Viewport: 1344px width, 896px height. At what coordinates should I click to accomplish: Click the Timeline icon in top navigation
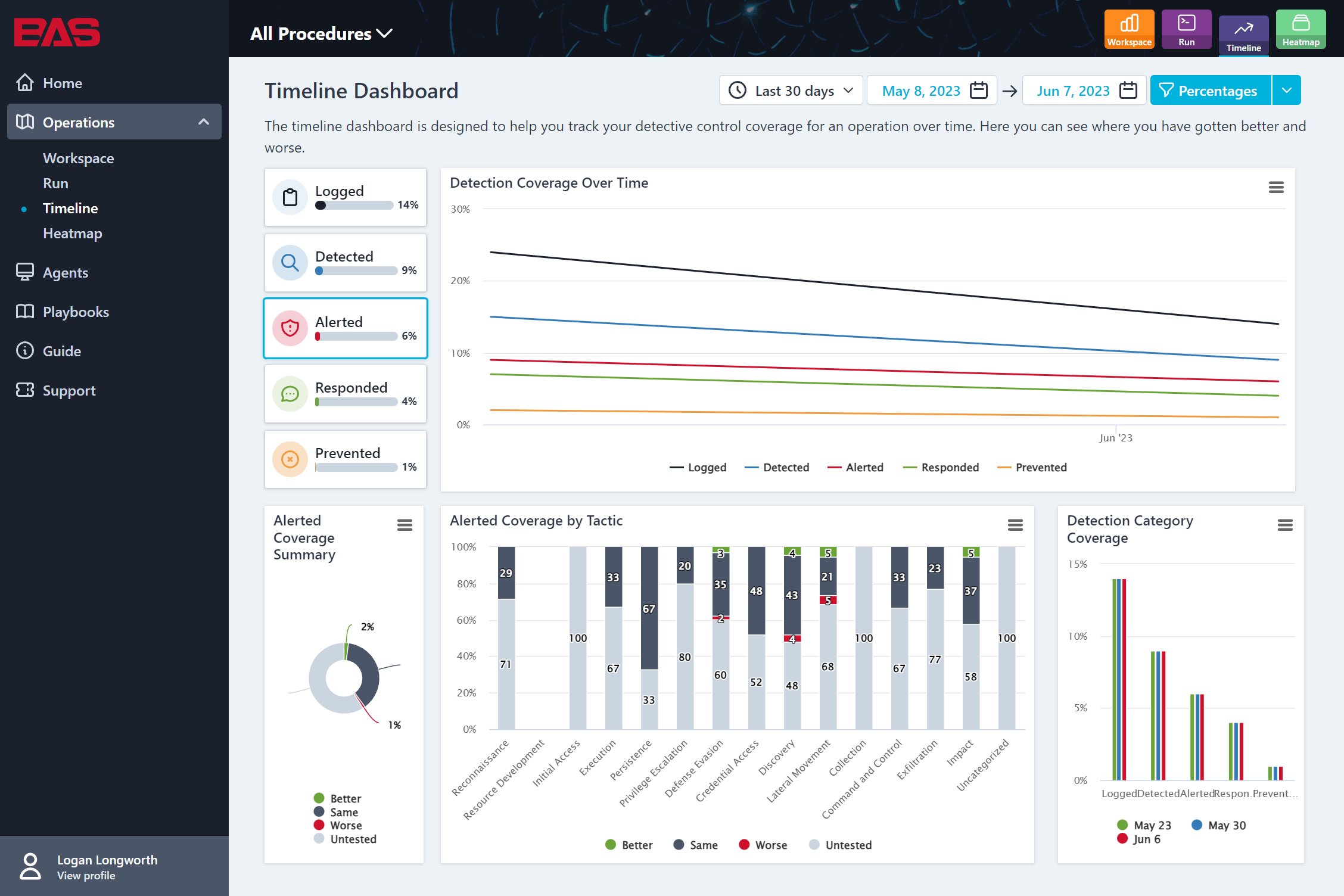1242,30
